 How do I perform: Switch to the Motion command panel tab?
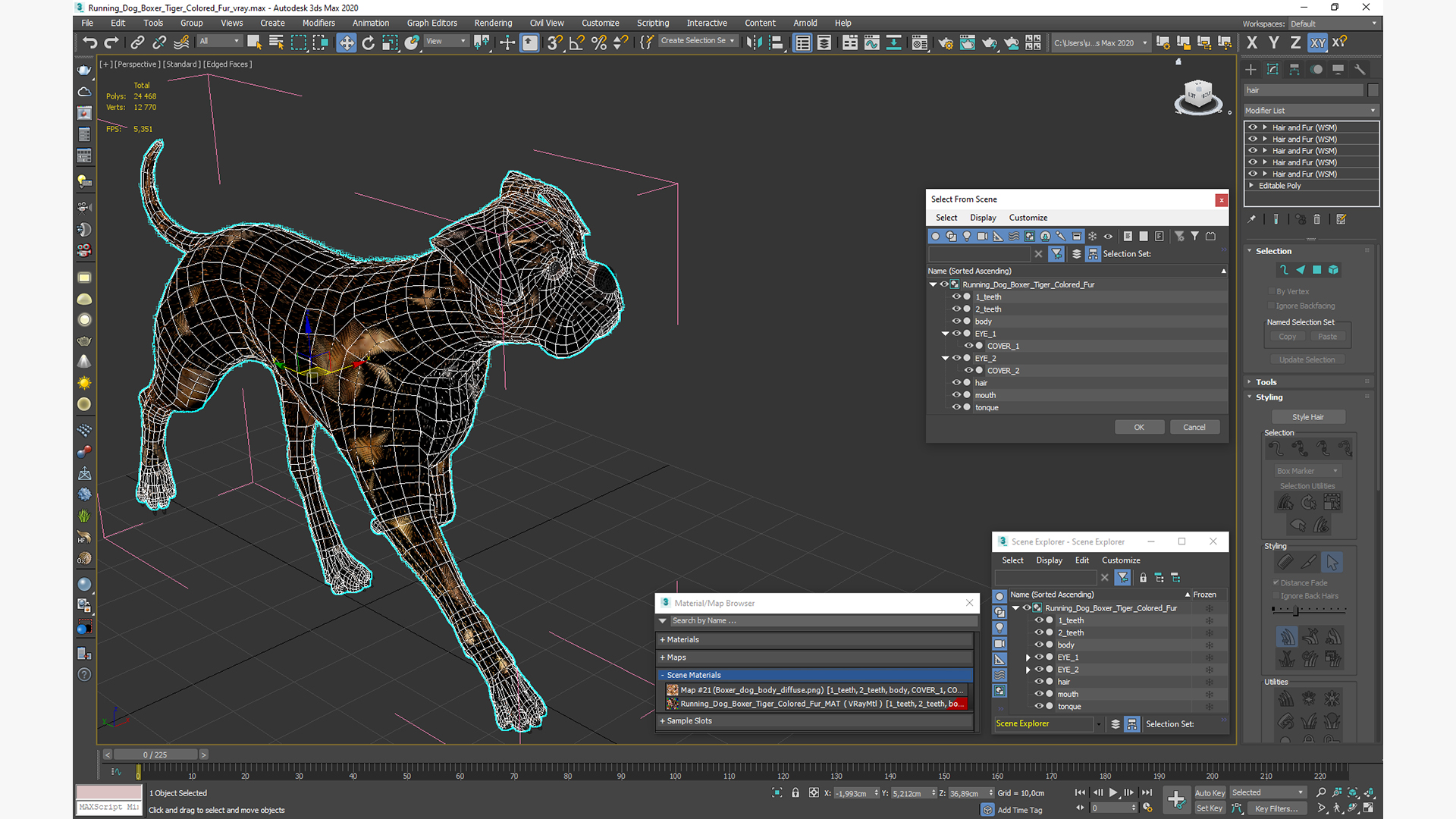[x=1316, y=69]
